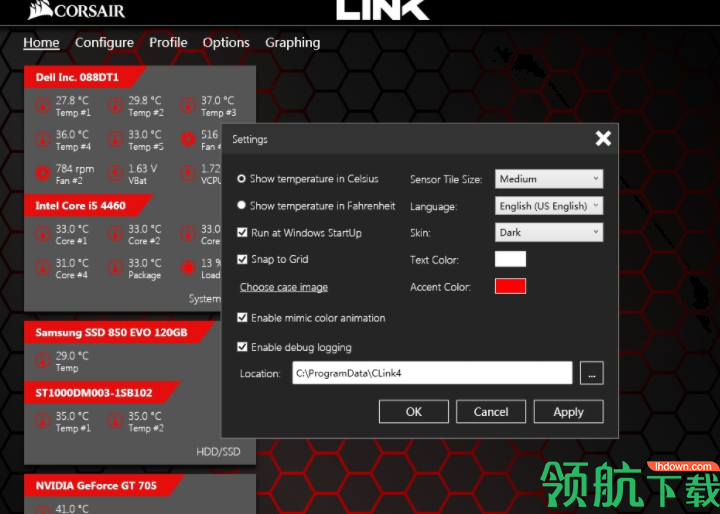Image resolution: width=720 pixels, height=514 pixels.
Task: Open the Language dropdown
Action: coord(549,206)
